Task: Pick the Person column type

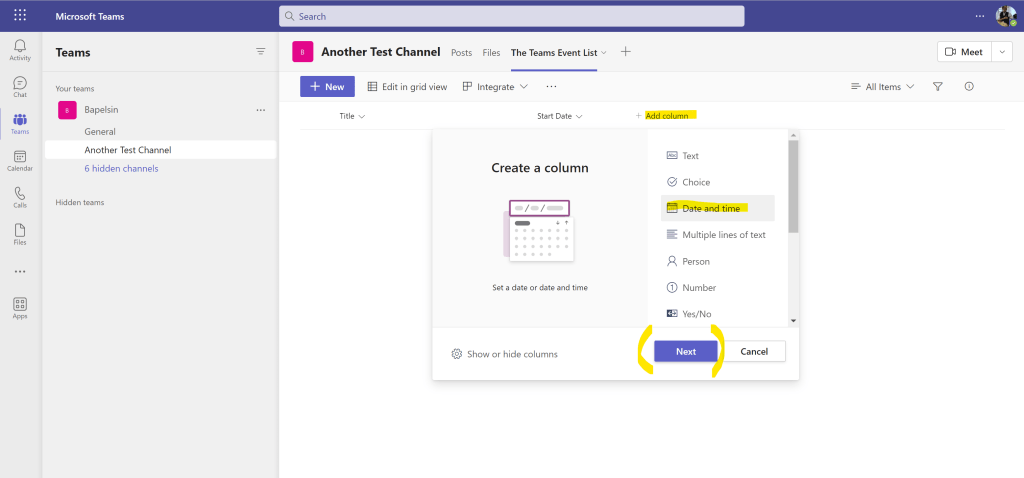Action: (x=695, y=261)
